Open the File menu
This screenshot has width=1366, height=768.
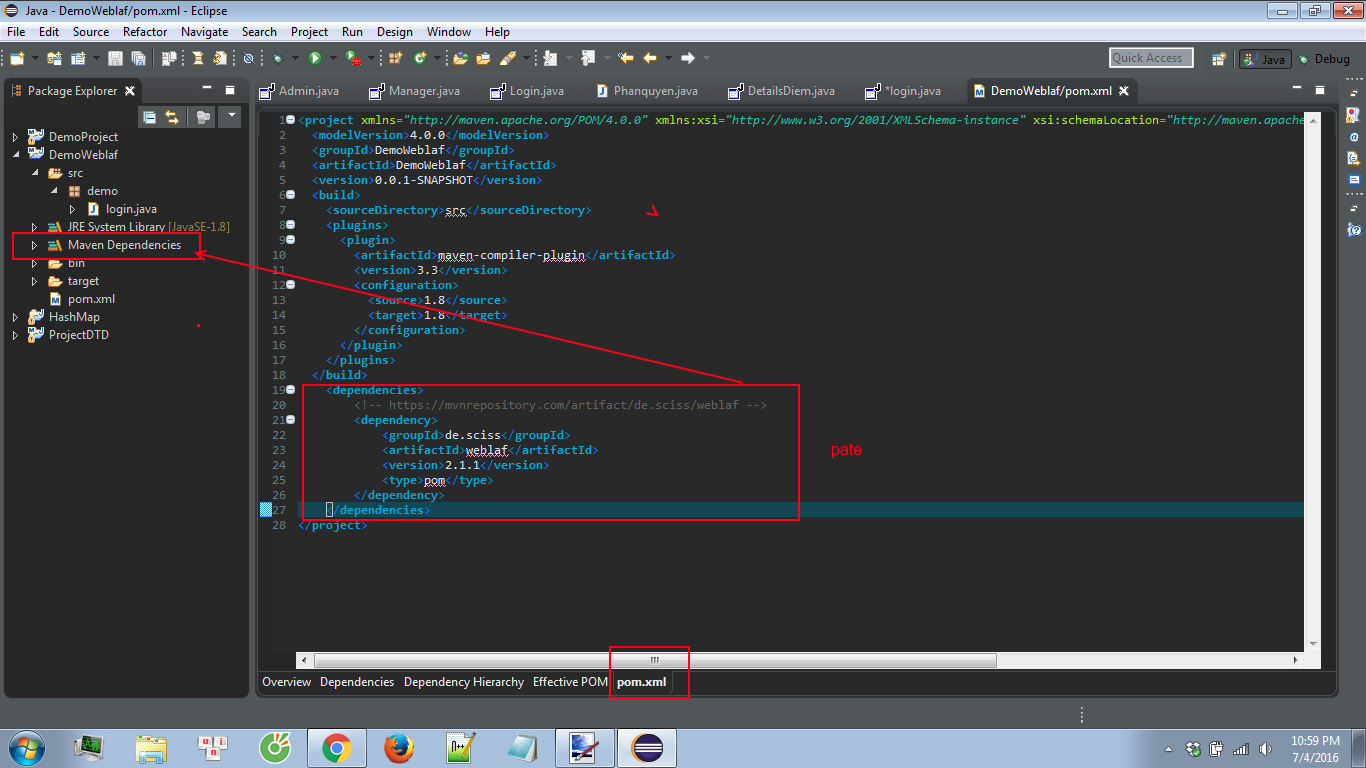click(x=16, y=32)
